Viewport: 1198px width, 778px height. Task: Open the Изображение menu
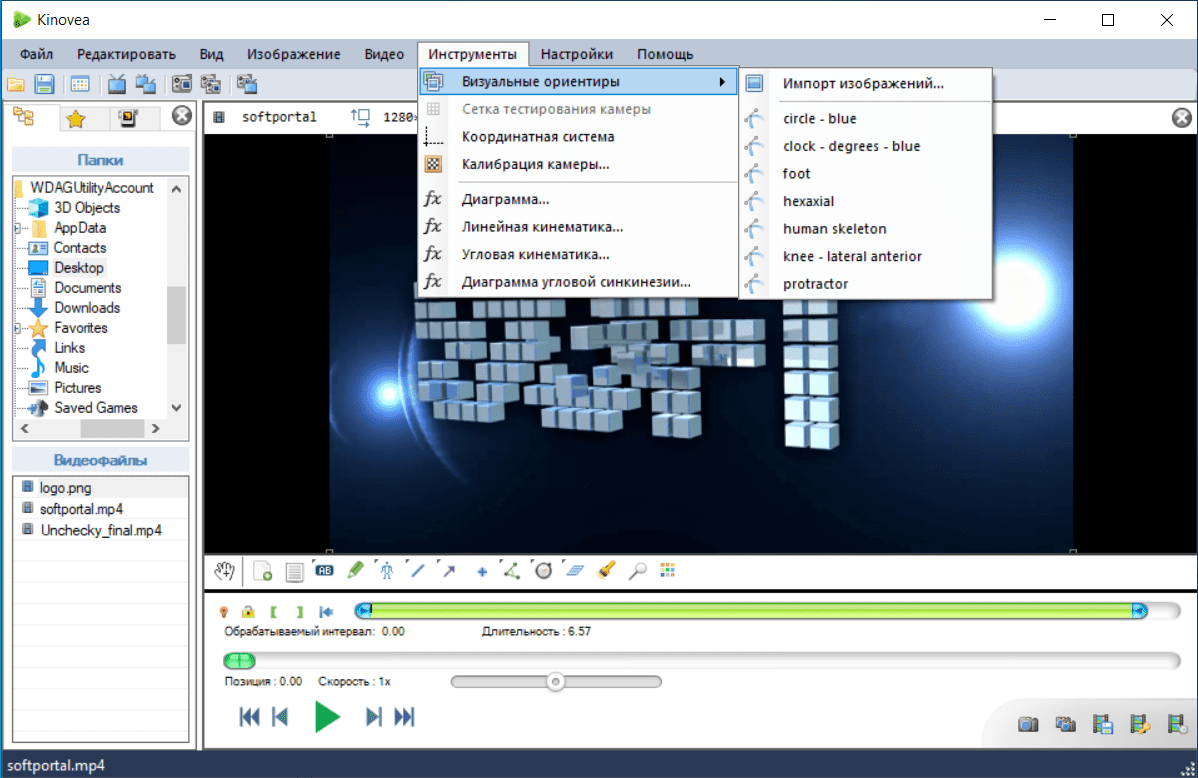click(x=293, y=54)
